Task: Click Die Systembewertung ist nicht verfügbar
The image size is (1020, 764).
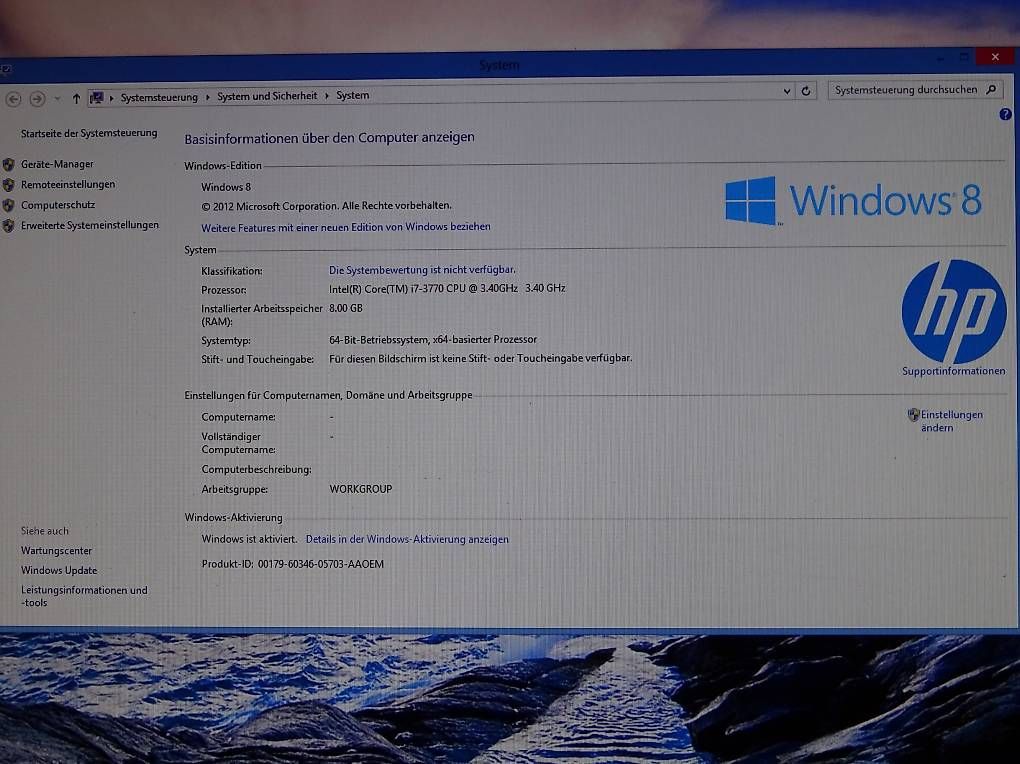Action: 422,269
